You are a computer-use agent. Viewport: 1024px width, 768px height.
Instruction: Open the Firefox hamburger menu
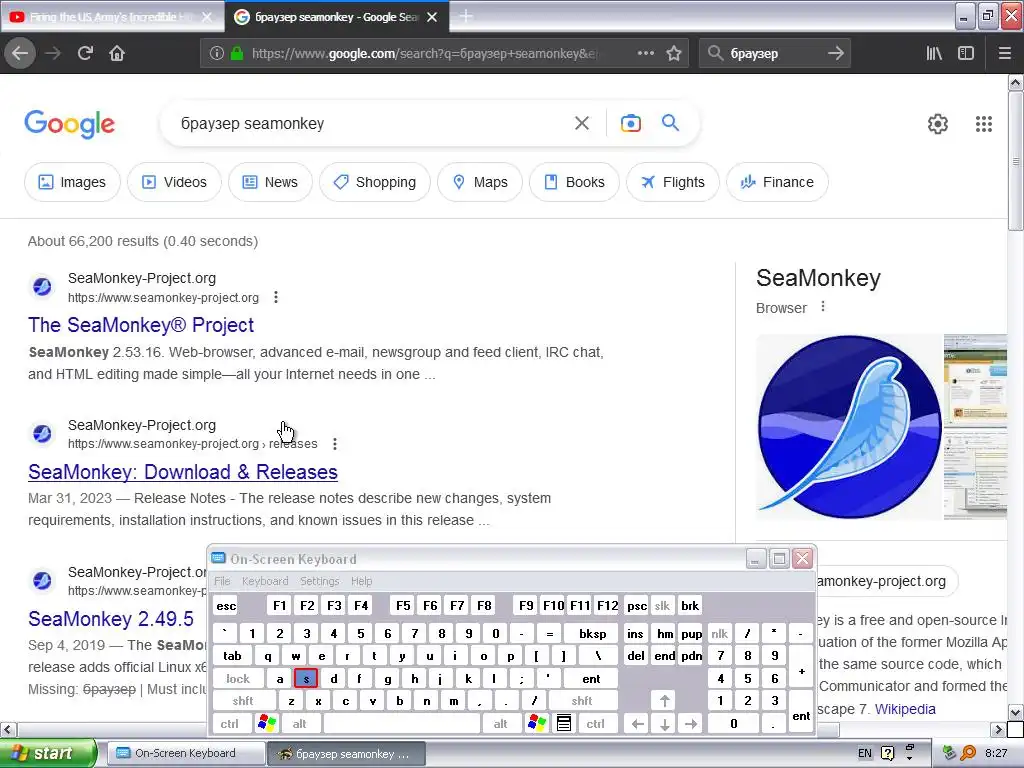click(1005, 53)
